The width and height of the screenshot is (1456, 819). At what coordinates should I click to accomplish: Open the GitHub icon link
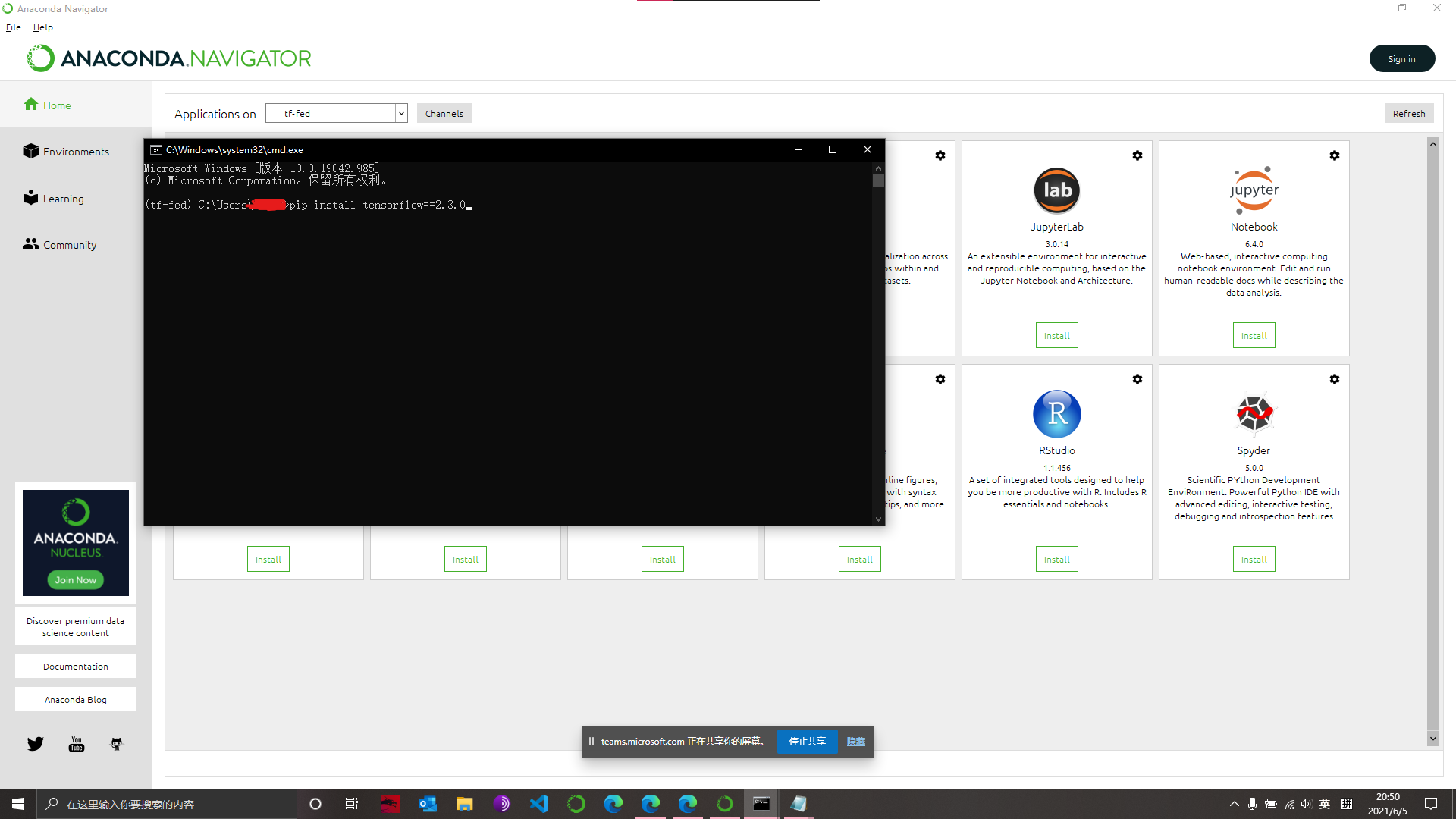116,744
